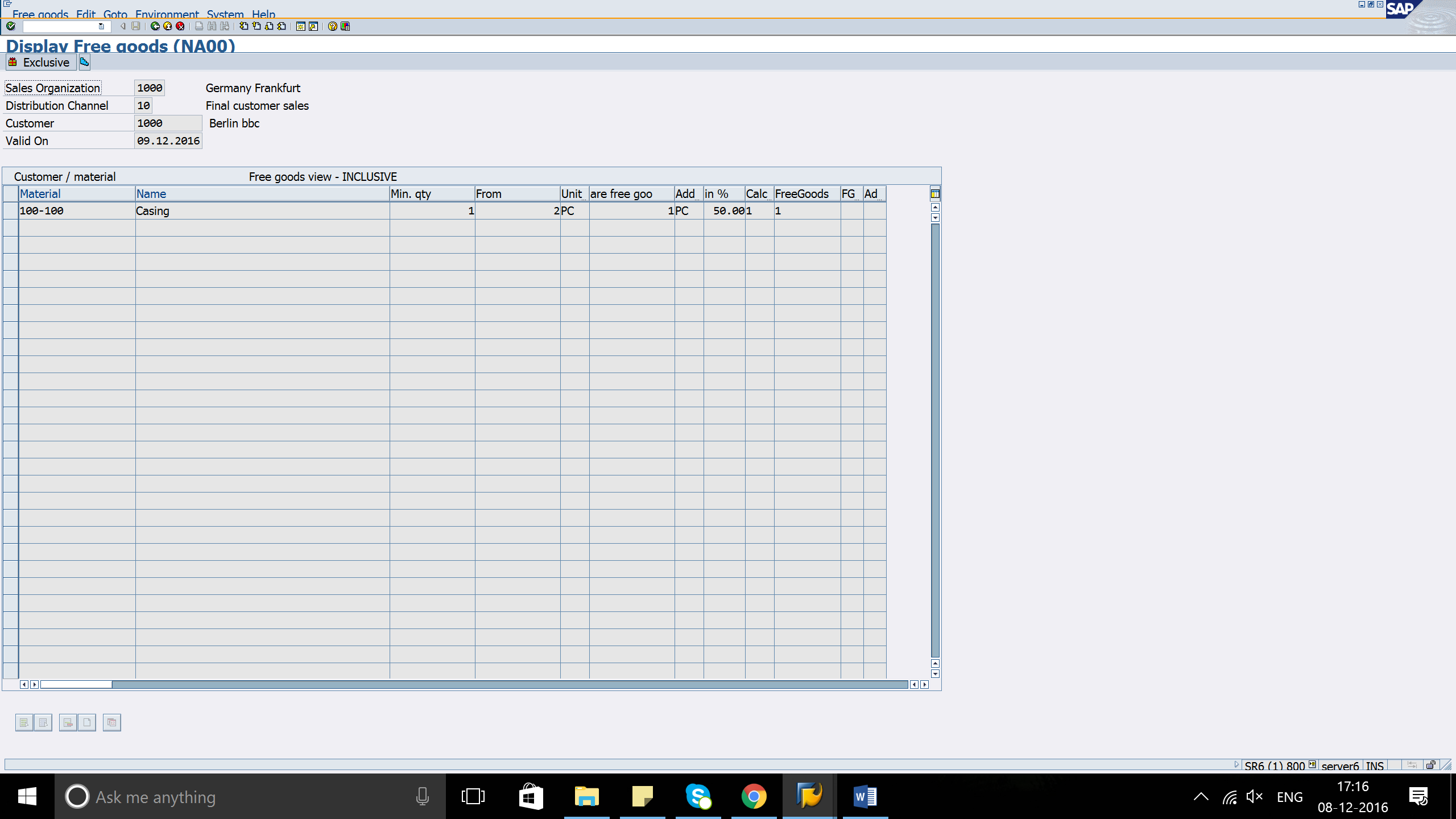This screenshot has width=1456, height=819.
Task: Click the table settings icon at grid corner
Action: (935, 194)
